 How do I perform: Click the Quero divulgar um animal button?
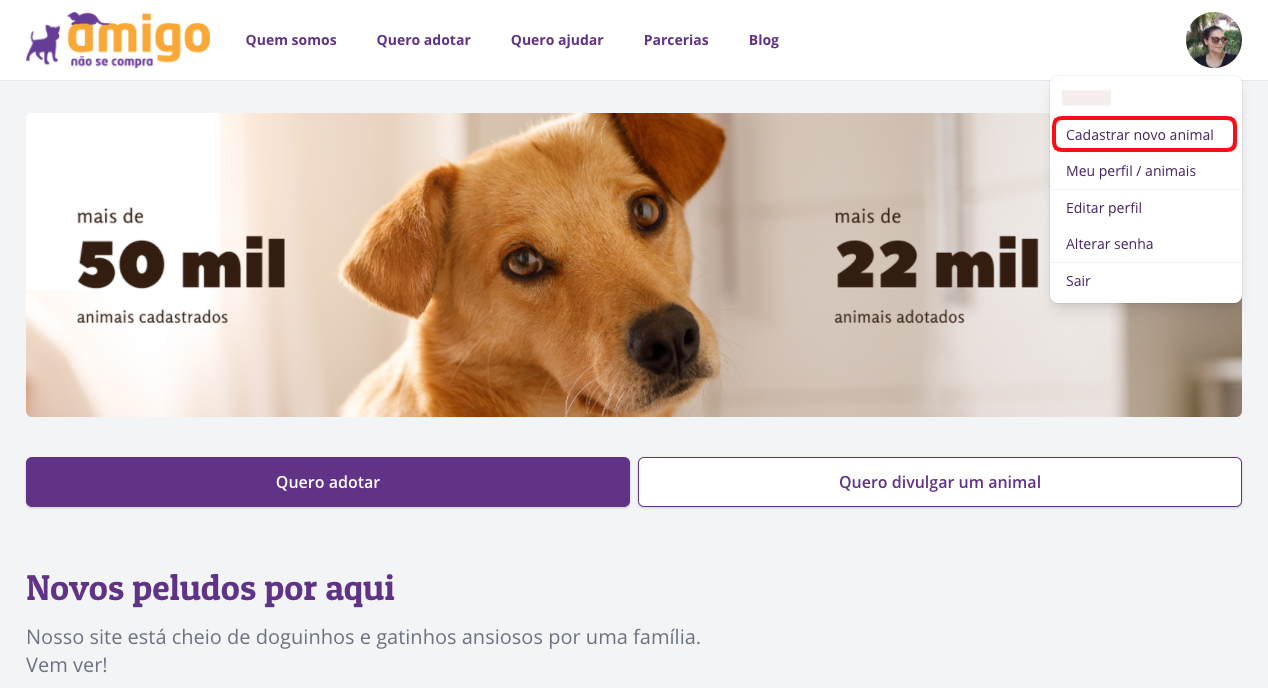[940, 482]
